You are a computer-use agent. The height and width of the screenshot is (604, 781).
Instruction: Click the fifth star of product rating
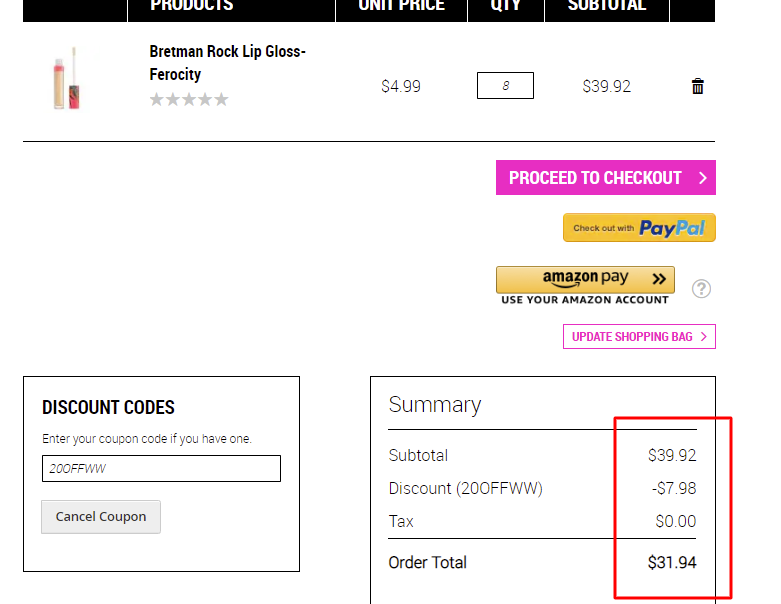pos(221,100)
